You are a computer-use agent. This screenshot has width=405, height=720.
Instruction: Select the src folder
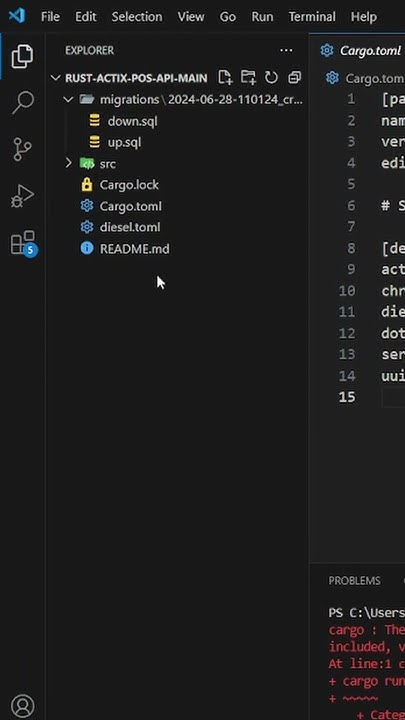108,163
